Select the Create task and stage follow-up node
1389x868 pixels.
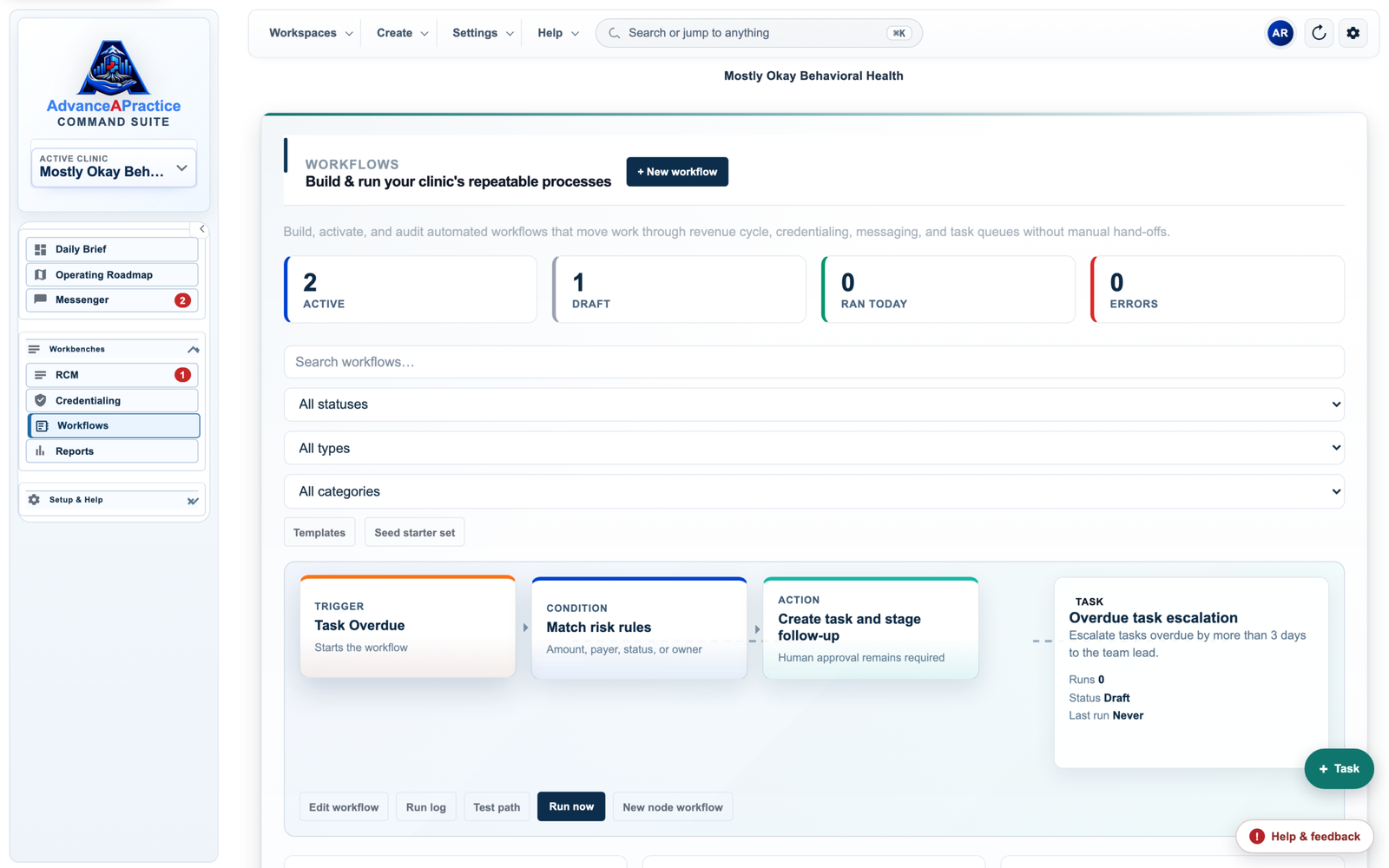871,628
